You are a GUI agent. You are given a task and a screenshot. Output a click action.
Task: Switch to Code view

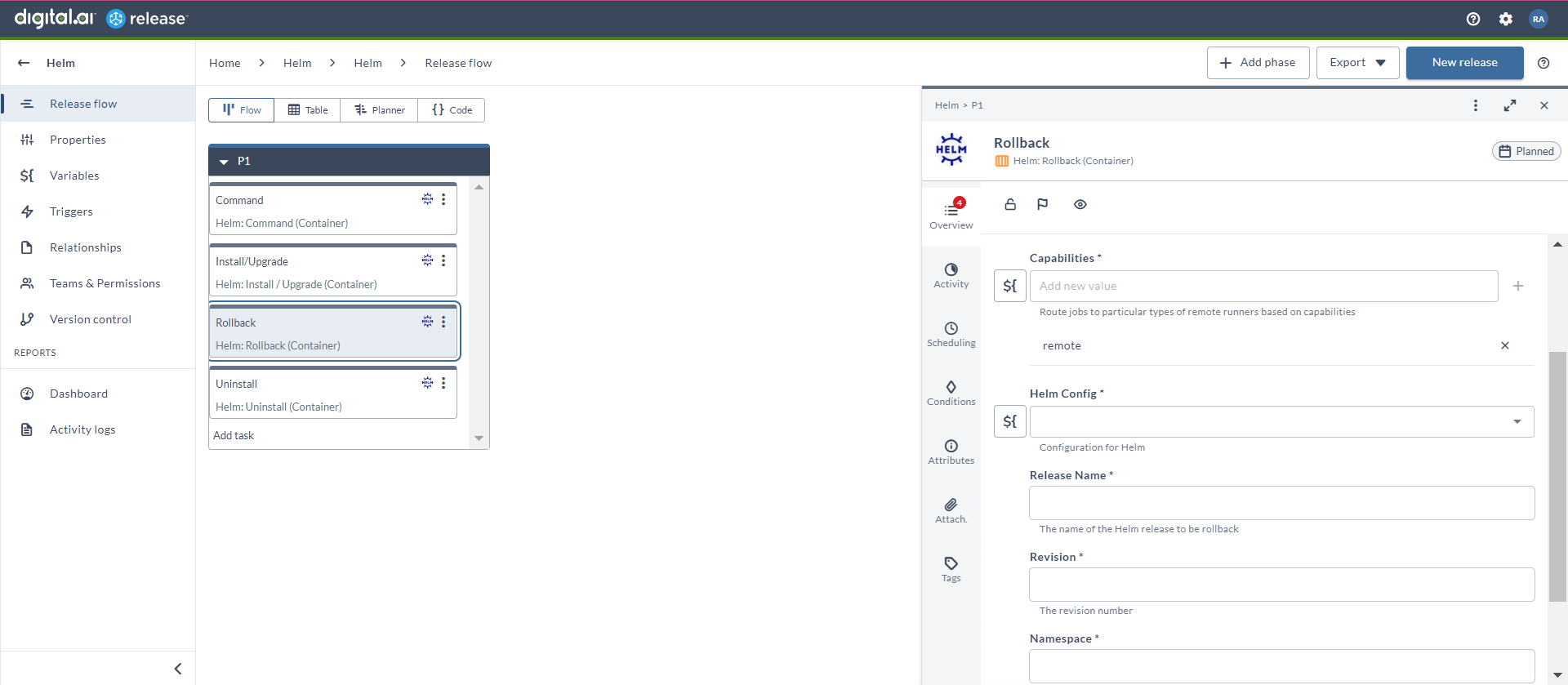tap(452, 110)
